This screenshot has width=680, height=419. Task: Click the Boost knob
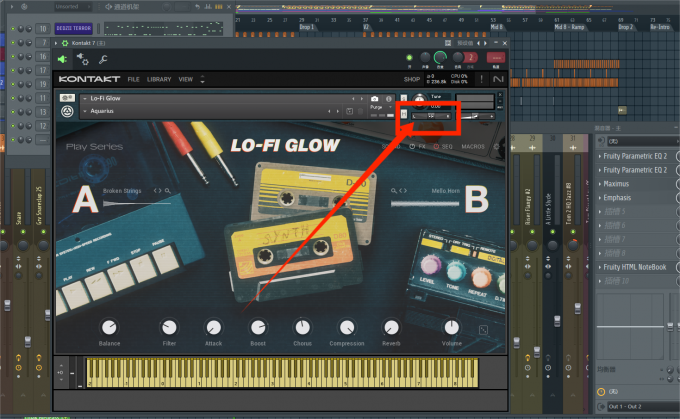tap(258, 327)
